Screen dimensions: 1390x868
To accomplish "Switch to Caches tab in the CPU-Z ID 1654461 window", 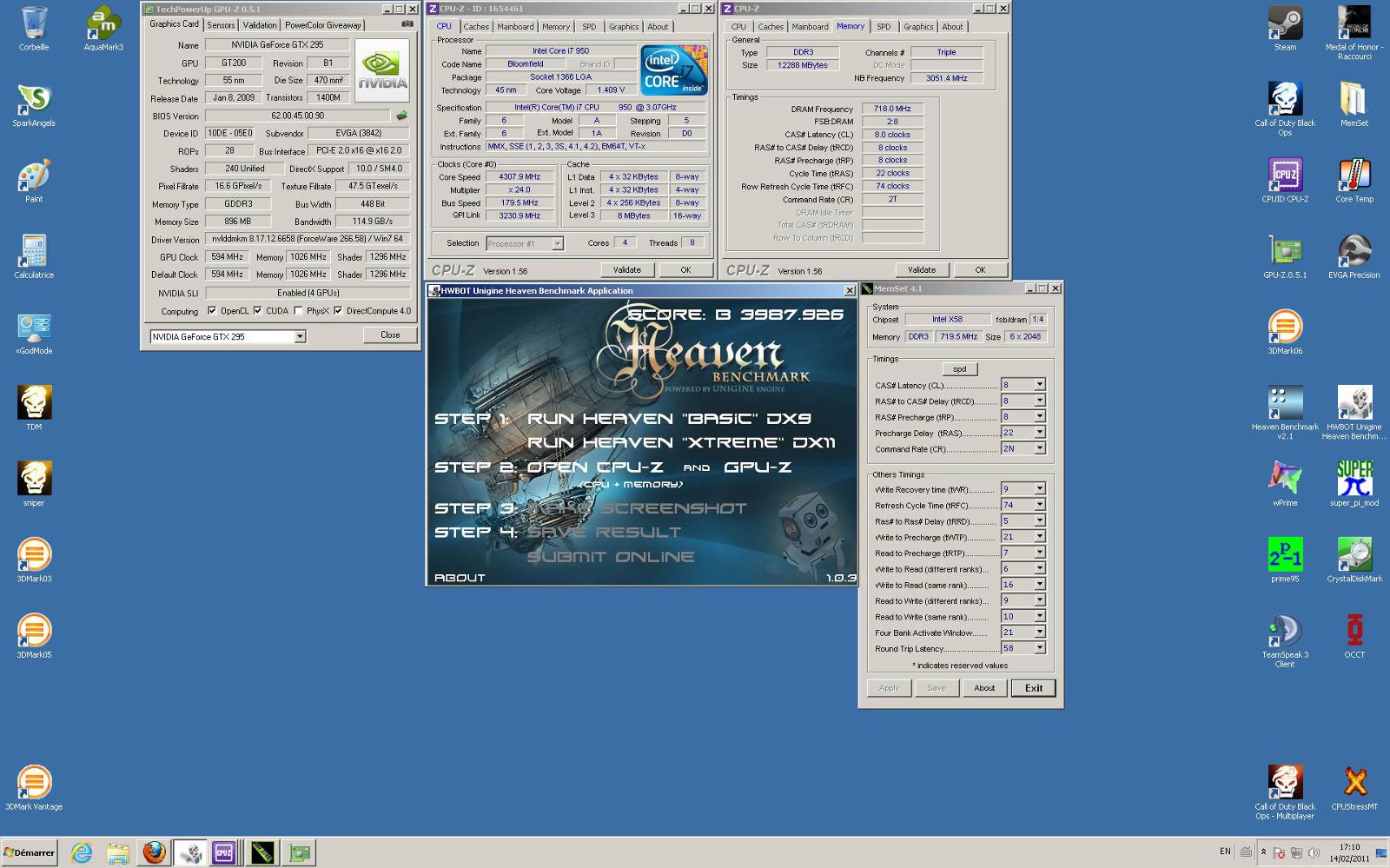I will pos(476,27).
